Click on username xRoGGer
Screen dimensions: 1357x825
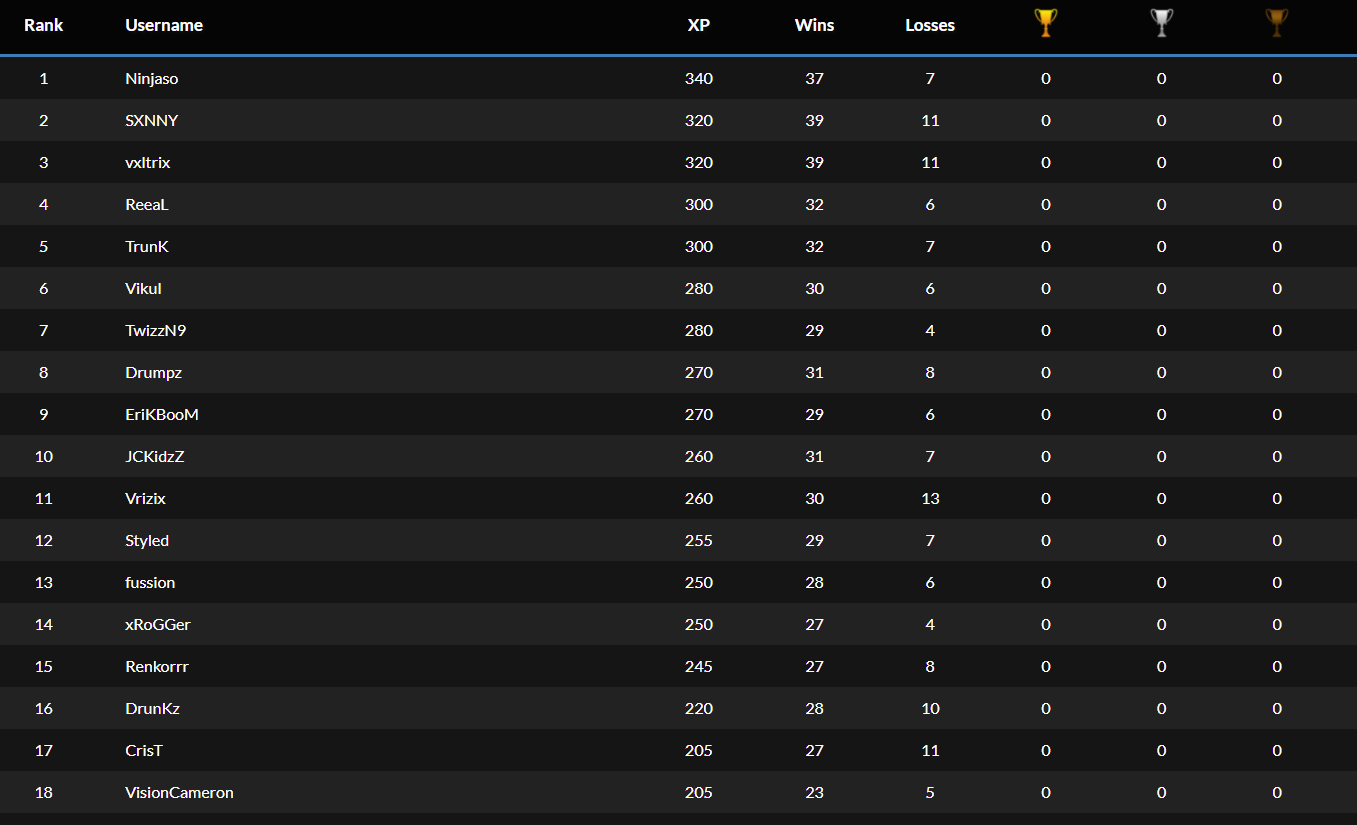tap(158, 624)
